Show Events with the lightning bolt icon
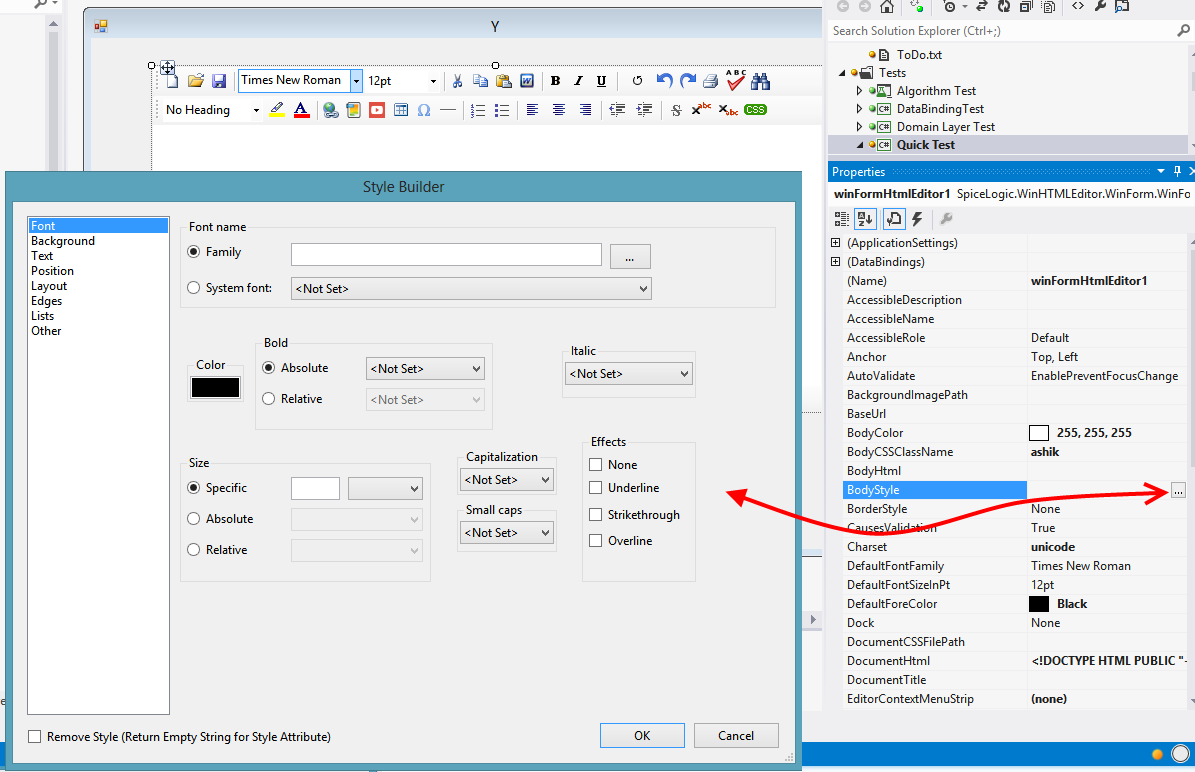The image size is (1195, 772). [917, 219]
